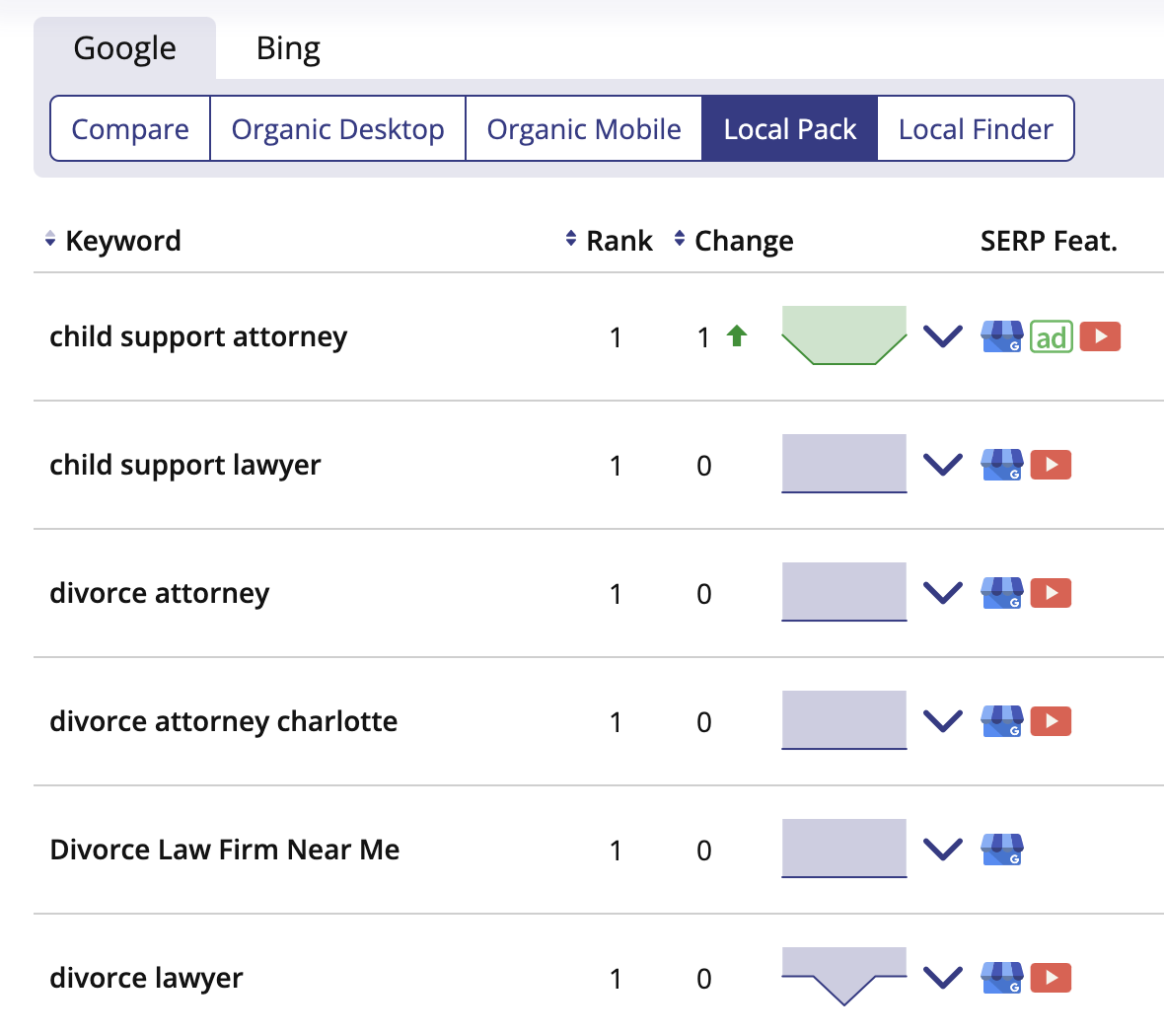Click local store icon for Divorce Law Firm Near Me

coord(1001,850)
